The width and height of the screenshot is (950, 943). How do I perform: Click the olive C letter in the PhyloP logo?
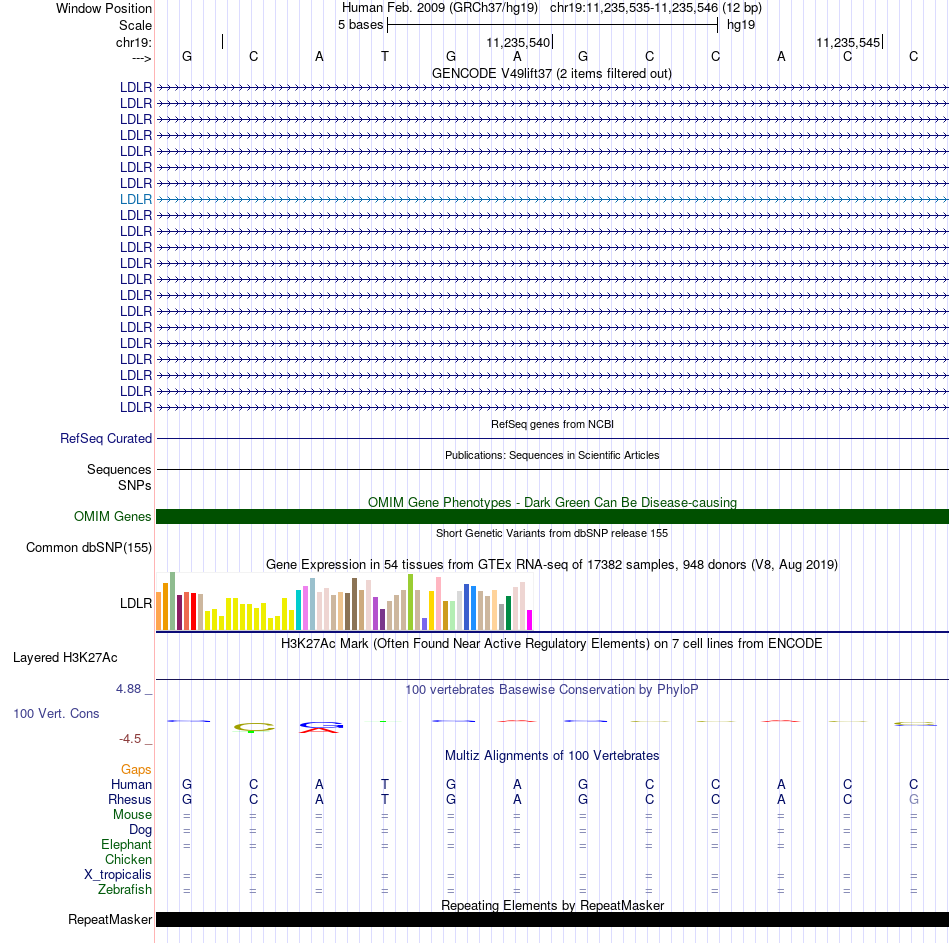254,727
